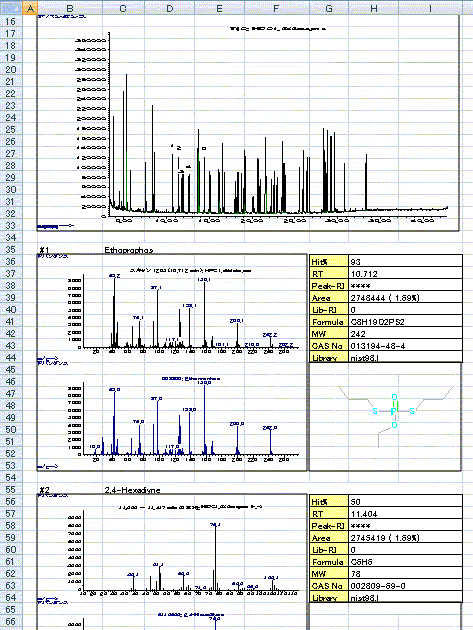Select row 35 header
The height and width of the screenshot is (630, 473).
coord(11,250)
